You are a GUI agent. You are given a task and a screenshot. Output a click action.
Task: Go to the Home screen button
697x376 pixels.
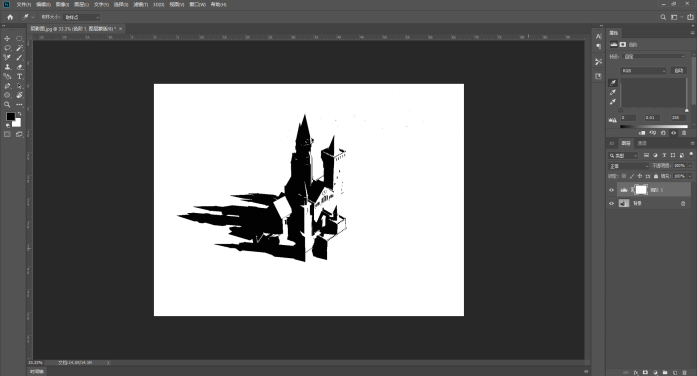(10, 17)
